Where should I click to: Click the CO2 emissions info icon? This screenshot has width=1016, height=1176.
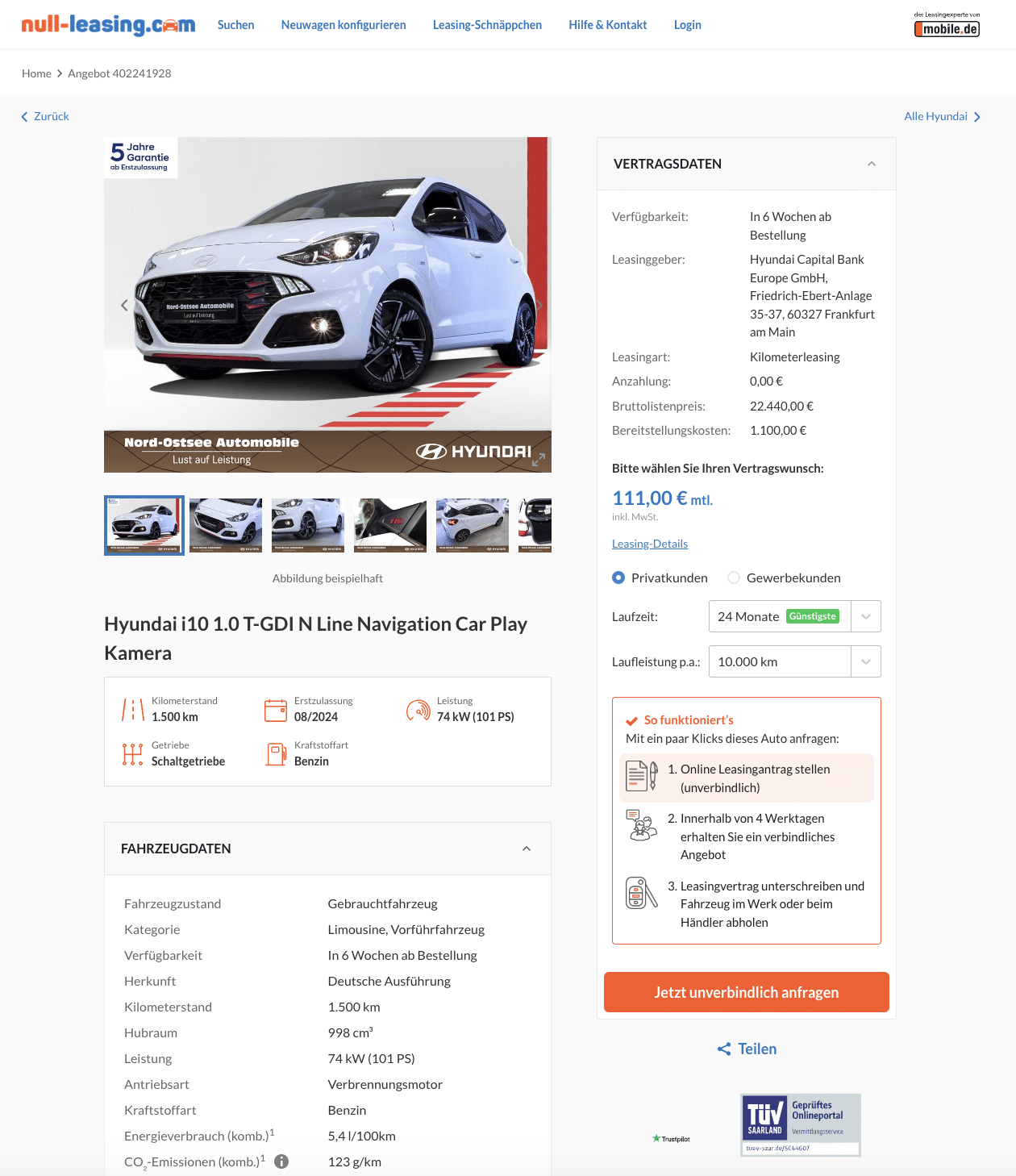(x=281, y=1161)
